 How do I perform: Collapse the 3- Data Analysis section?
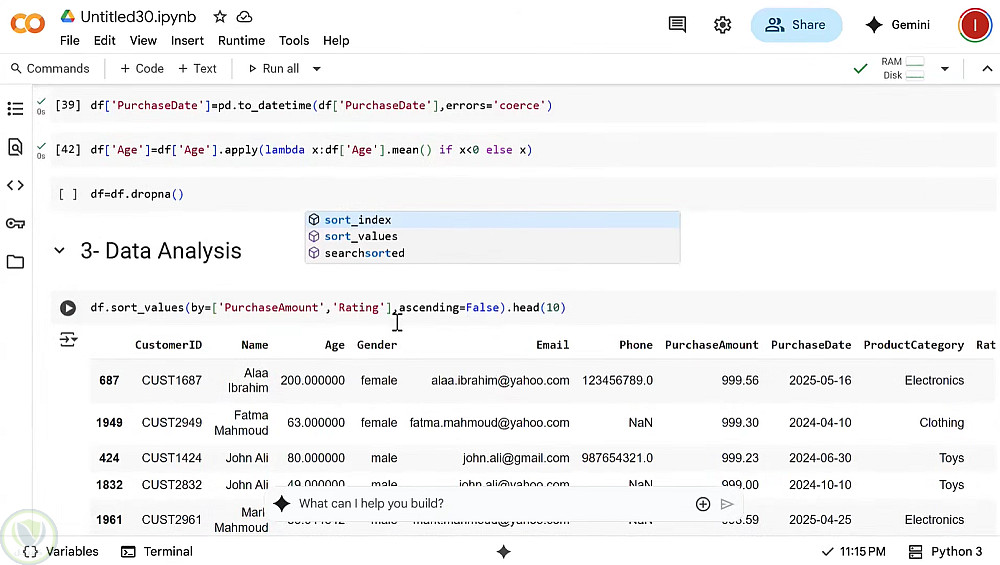[59, 251]
